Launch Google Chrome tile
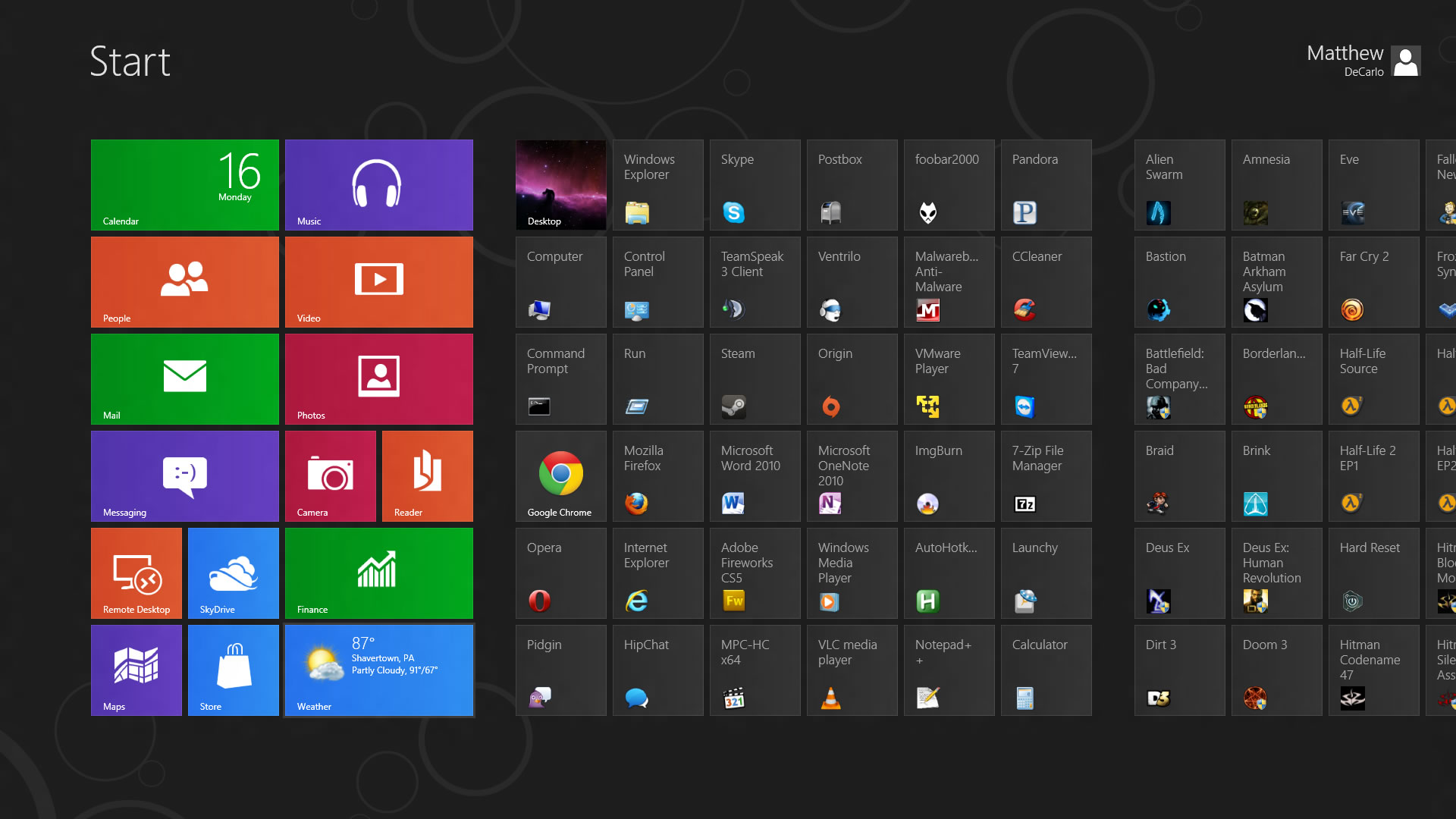This screenshot has height=819, width=1456. tap(561, 476)
